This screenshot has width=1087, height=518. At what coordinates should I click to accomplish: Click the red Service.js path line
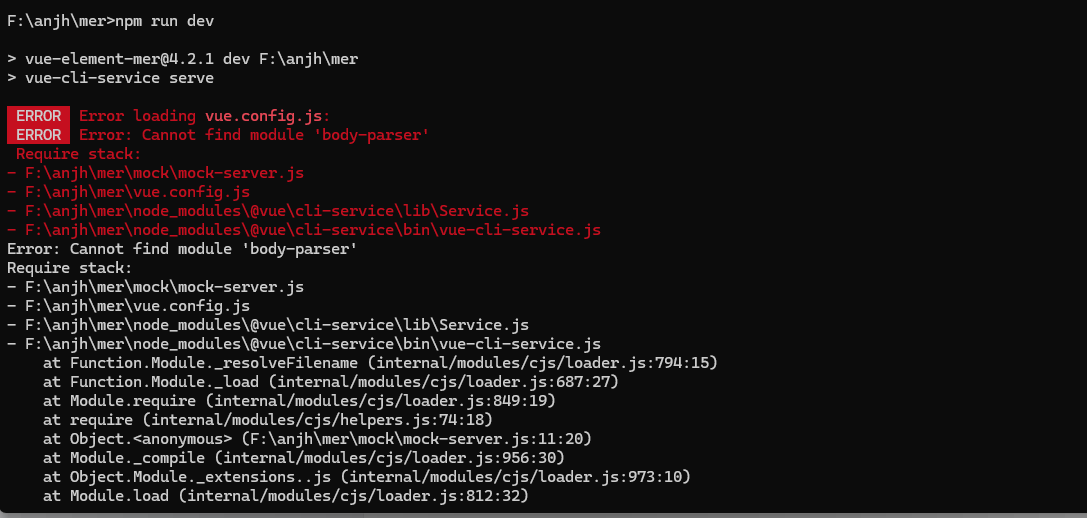click(x=268, y=211)
